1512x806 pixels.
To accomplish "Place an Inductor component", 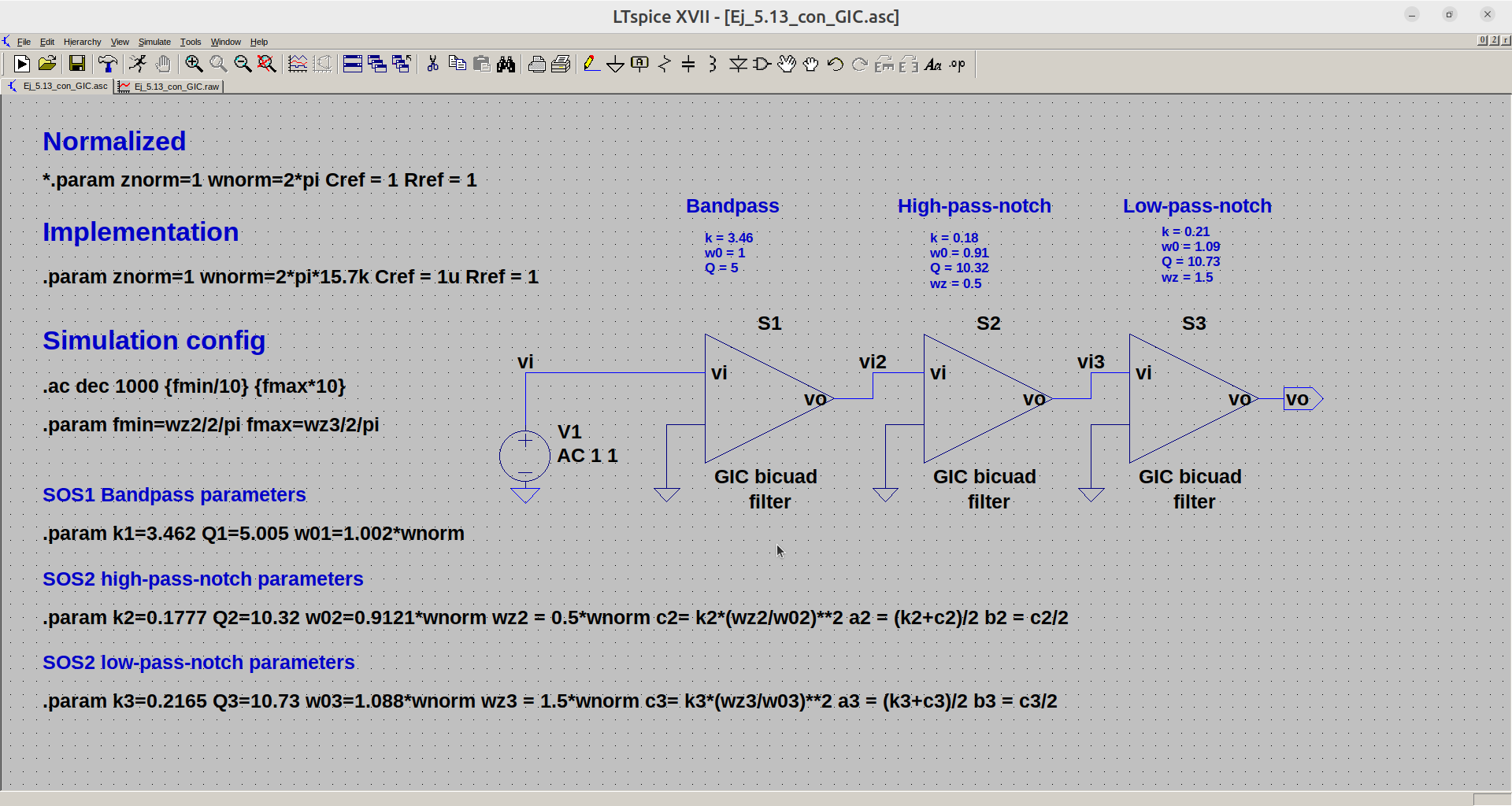I will tap(713, 65).
